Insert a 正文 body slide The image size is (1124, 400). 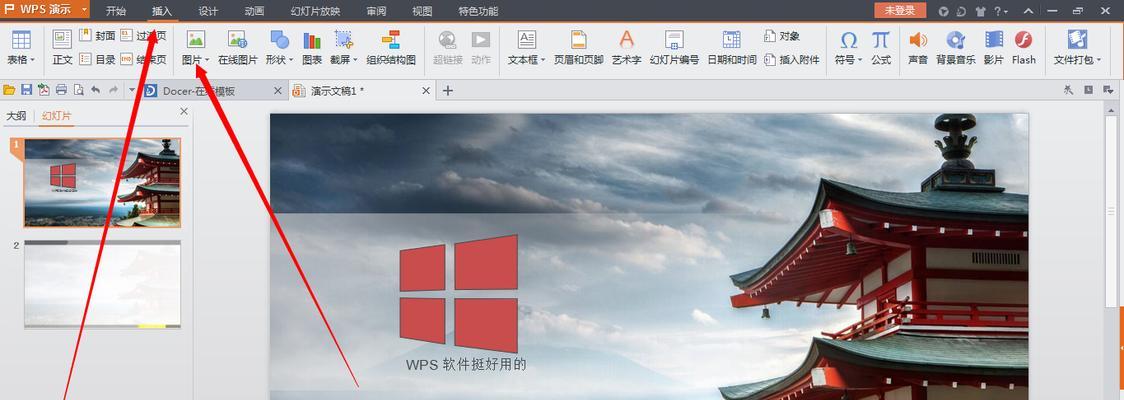point(62,48)
